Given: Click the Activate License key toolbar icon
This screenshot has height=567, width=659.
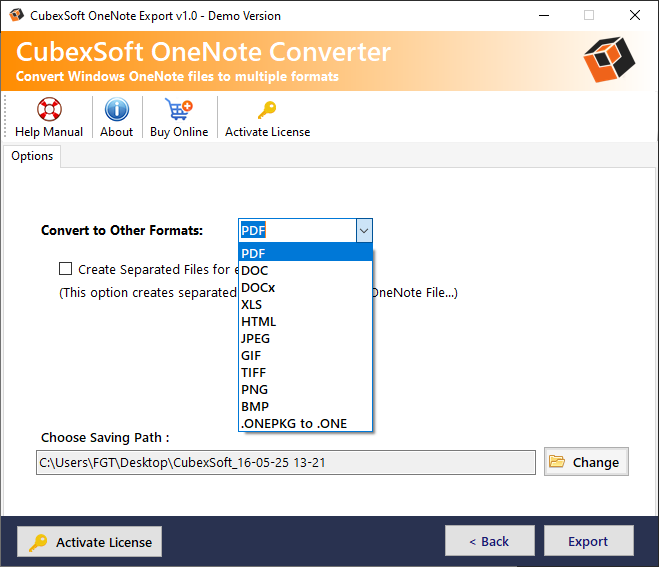Looking at the screenshot, I should pos(267,111).
